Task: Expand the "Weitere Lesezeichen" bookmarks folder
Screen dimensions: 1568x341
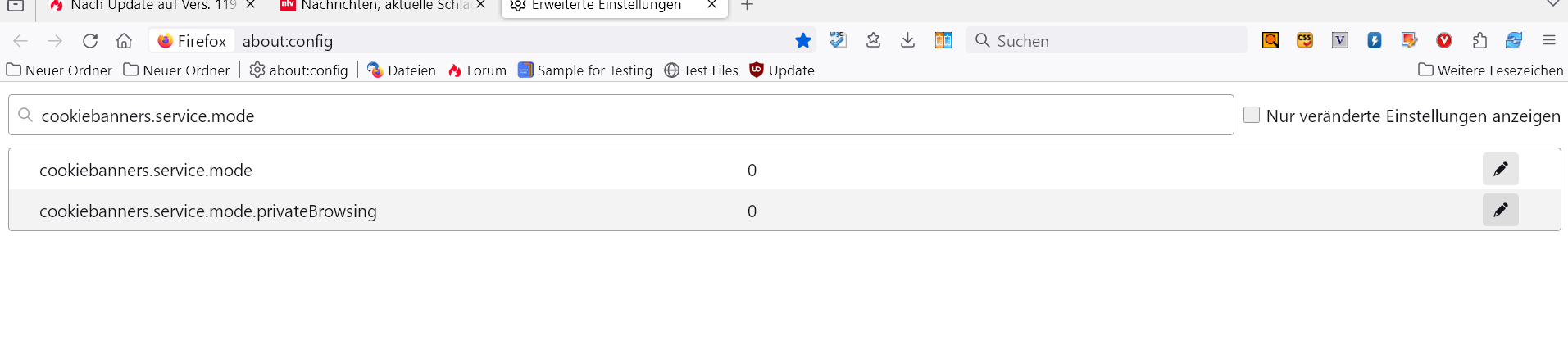Action: (1491, 70)
